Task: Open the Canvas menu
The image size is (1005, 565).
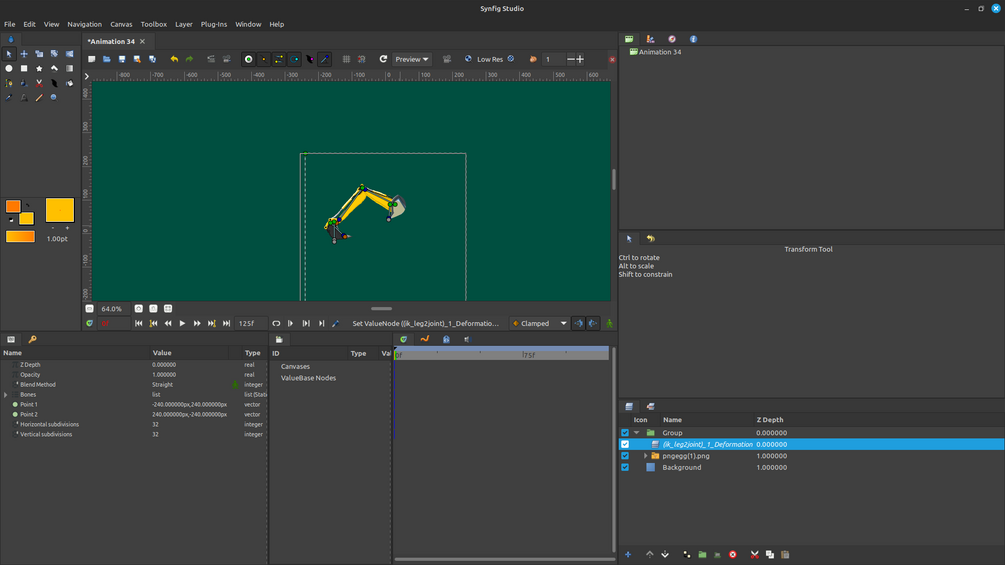Action: (121, 24)
